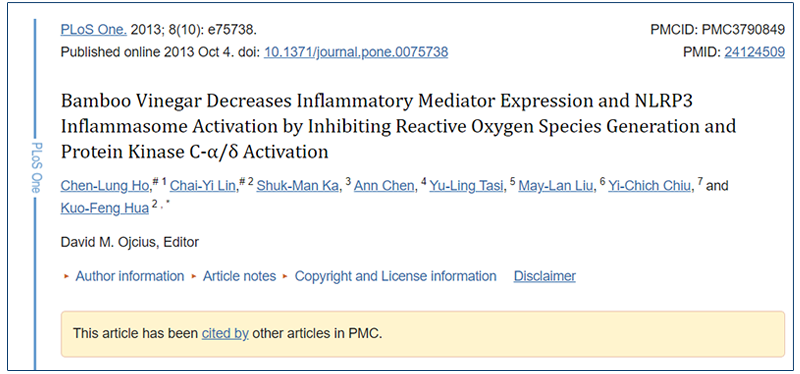Click the red triangle beside Author information

[x=66, y=277]
